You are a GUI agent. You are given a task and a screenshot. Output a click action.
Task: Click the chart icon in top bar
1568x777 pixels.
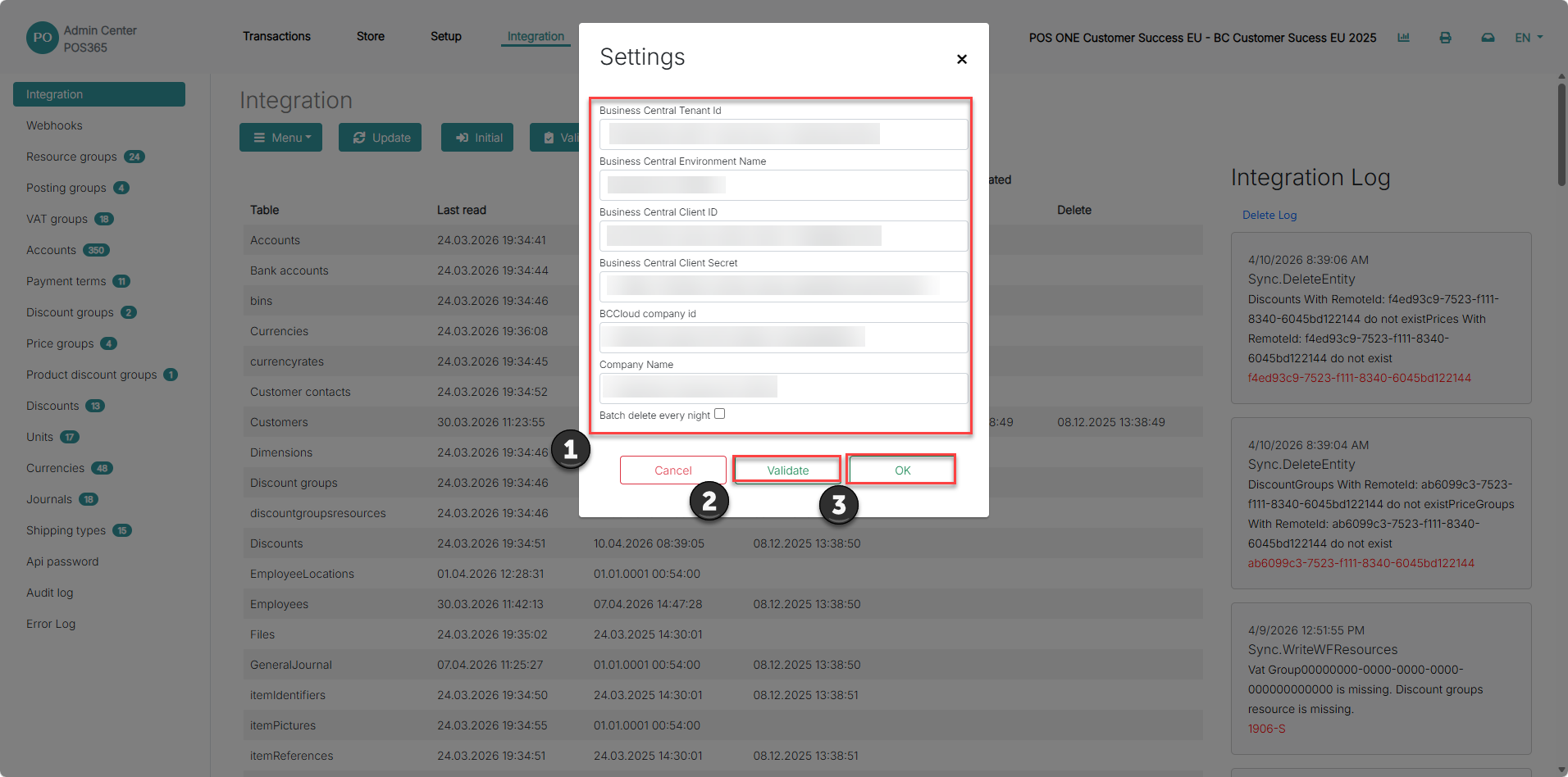pos(1404,38)
